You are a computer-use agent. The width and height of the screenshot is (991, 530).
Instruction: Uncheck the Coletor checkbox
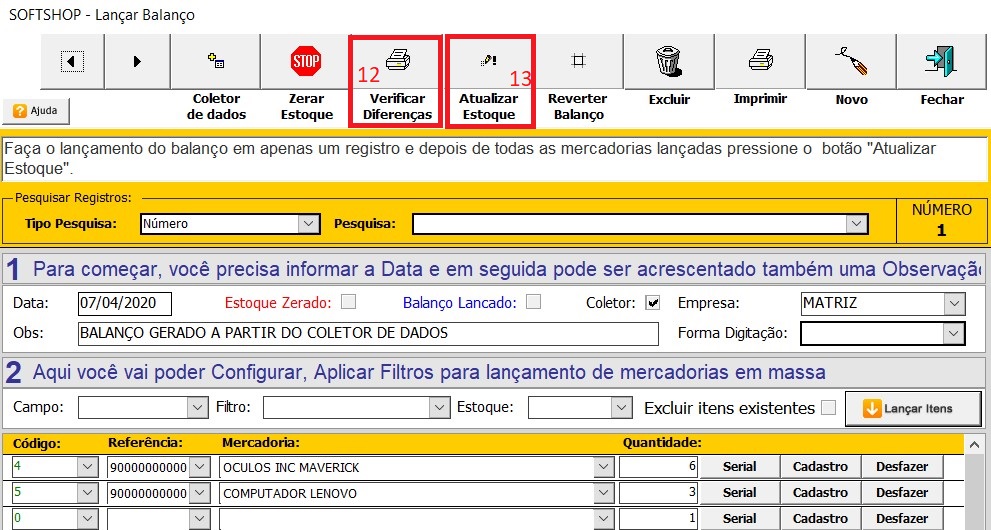tap(653, 302)
